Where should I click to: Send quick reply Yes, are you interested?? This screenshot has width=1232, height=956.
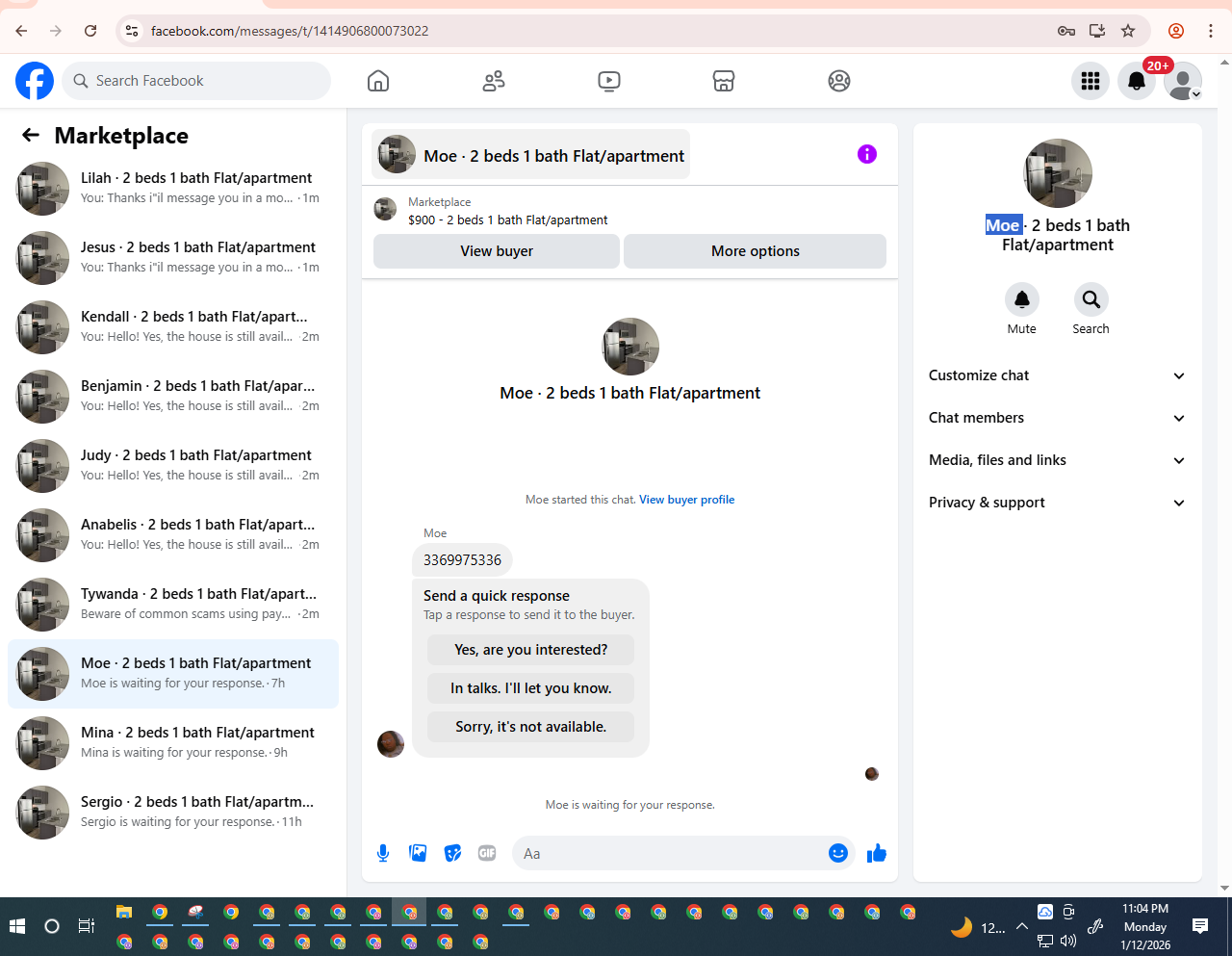(531, 650)
